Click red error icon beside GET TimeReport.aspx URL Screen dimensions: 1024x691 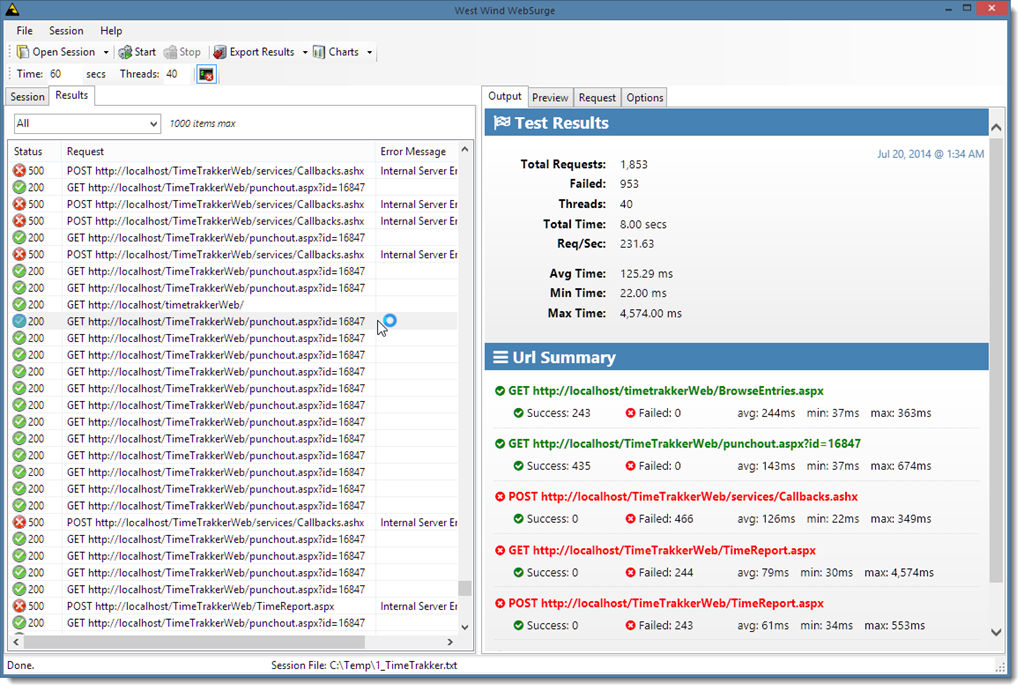click(x=500, y=551)
